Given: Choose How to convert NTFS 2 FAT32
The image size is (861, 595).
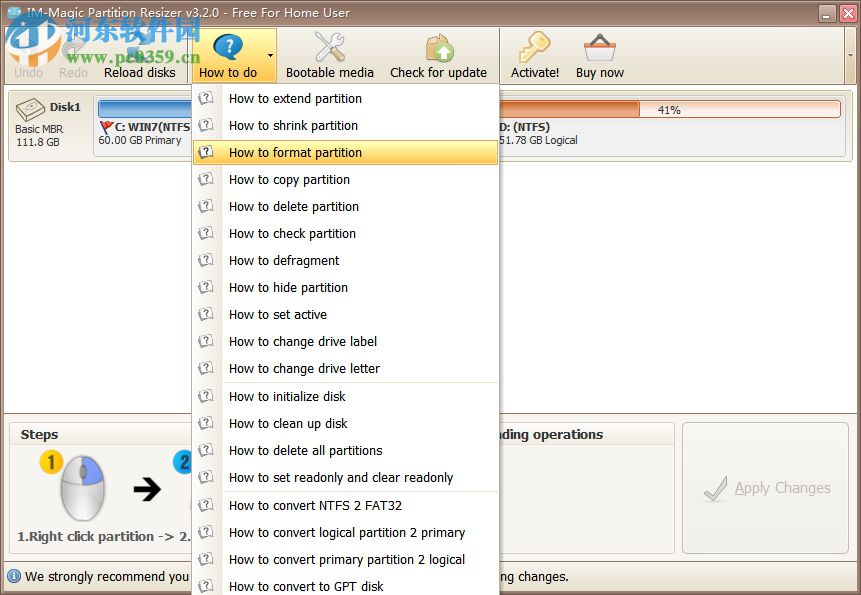Looking at the screenshot, I should [345, 505].
